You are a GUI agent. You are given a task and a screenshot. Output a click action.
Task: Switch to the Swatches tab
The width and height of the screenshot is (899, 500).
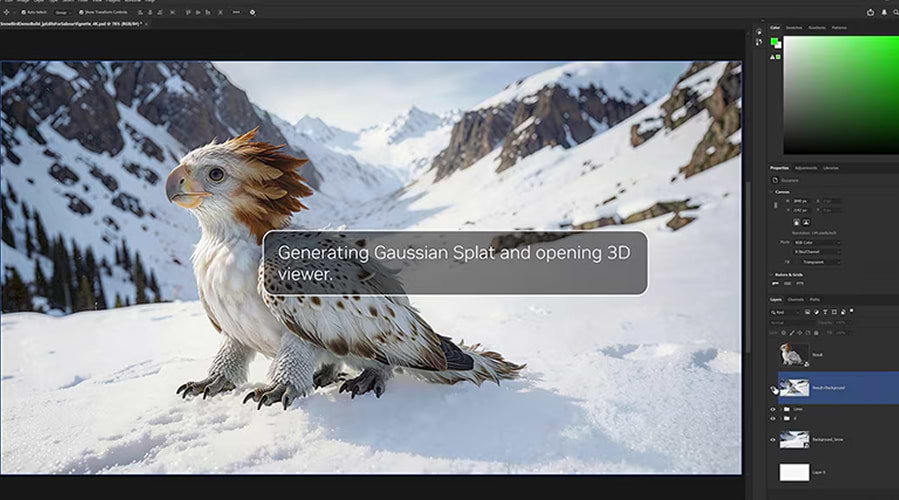794,28
